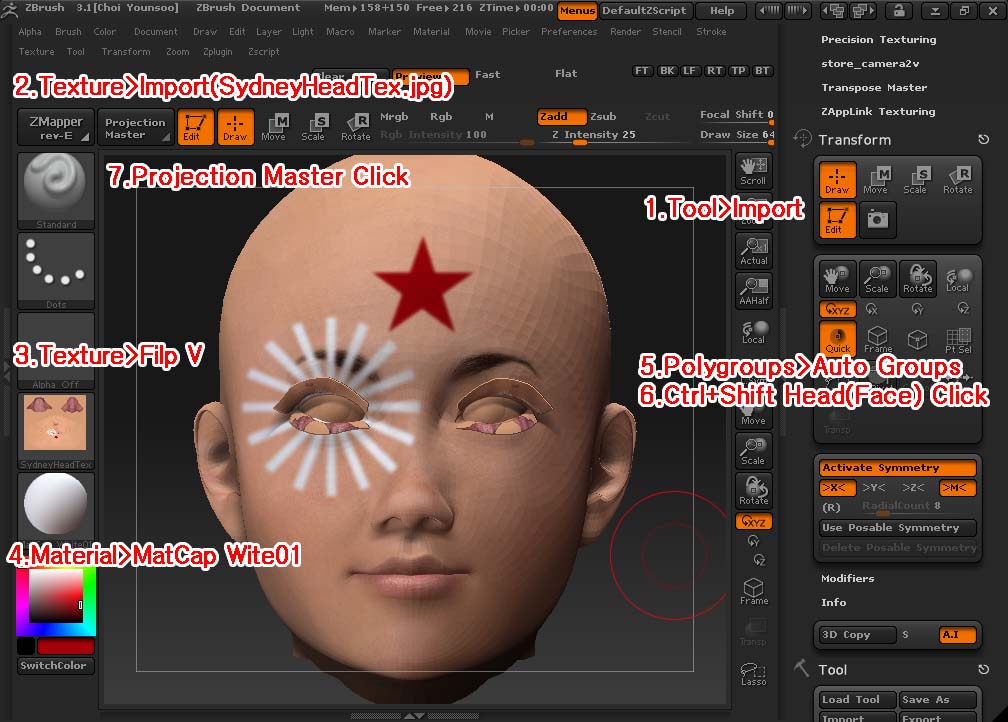Toggle Edit mode in the top shelf
Screen dimensions: 1008x722
[195, 127]
